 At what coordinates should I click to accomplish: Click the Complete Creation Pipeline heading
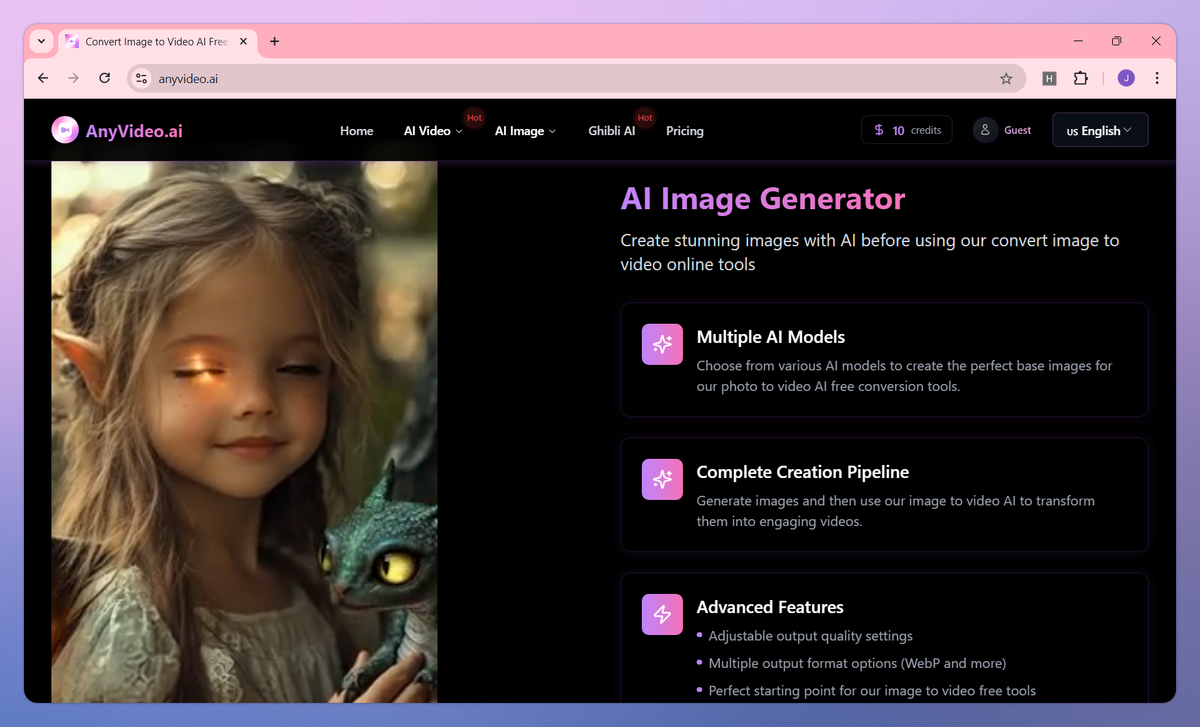pyautogui.click(x=803, y=472)
